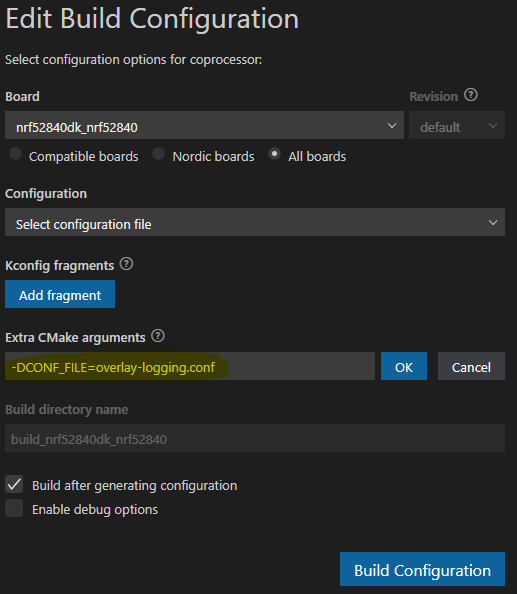
Task: Toggle Build after generating configuration checkbox
Action: (x=14, y=485)
